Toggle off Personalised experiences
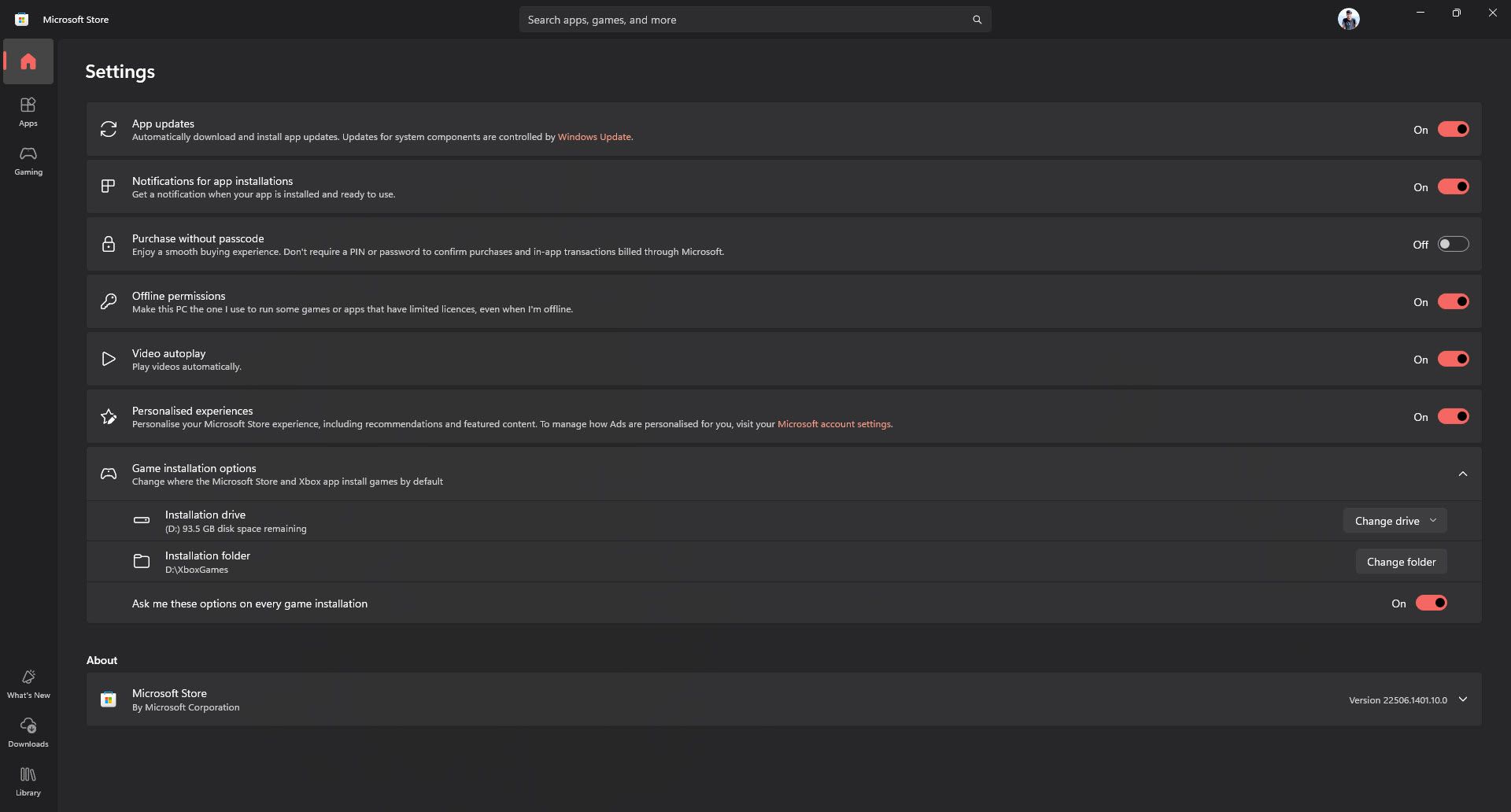The height and width of the screenshot is (812, 1511). [1453, 417]
